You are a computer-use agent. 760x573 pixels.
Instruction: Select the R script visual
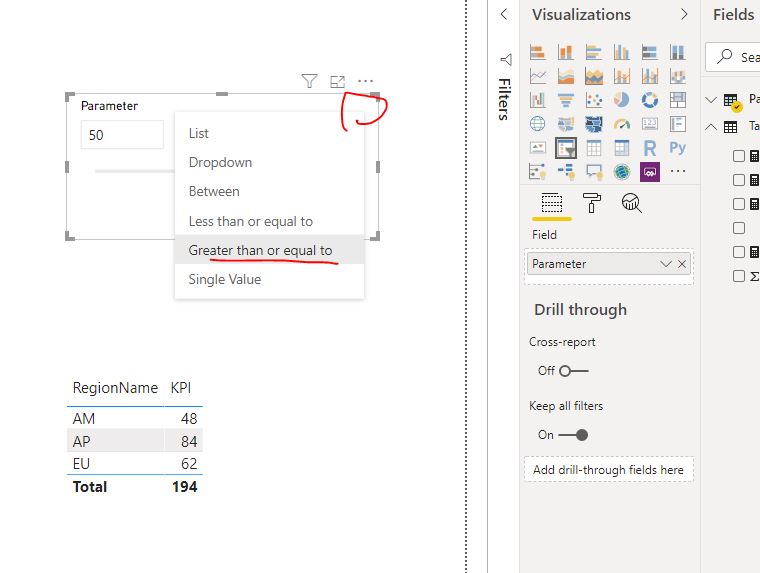649,147
